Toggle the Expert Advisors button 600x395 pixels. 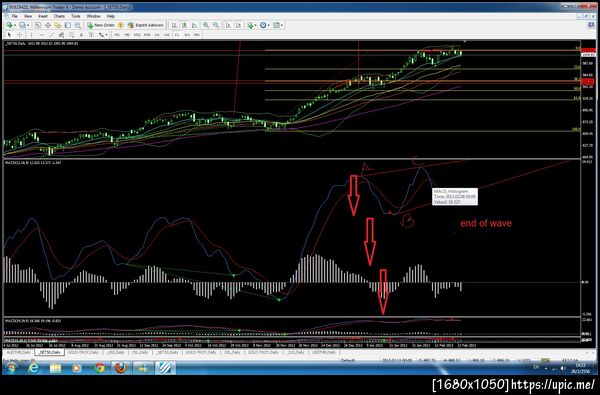tap(145, 25)
